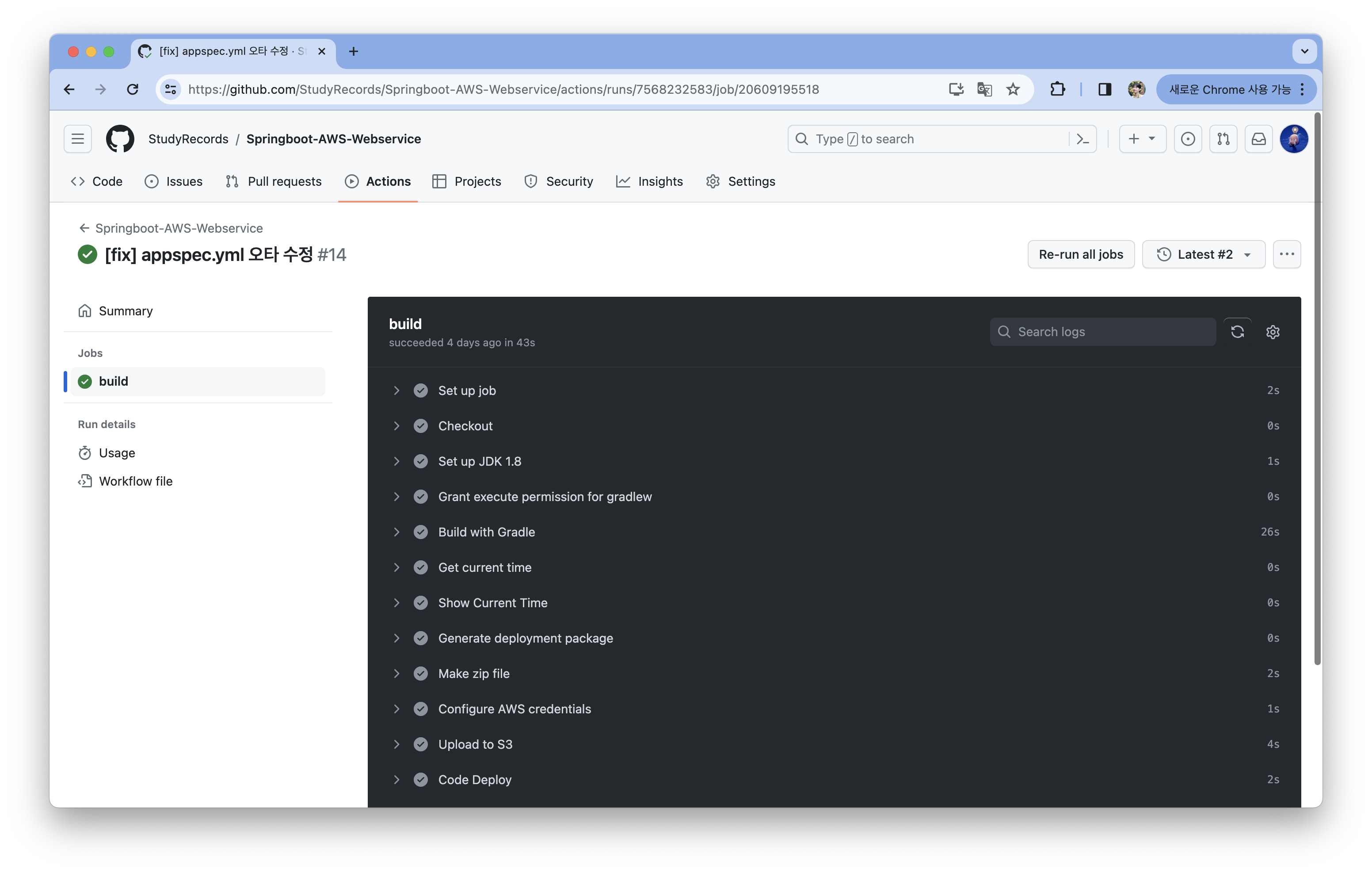Switch to the Pull requests tab
The image size is (1372, 873).
(274, 181)
